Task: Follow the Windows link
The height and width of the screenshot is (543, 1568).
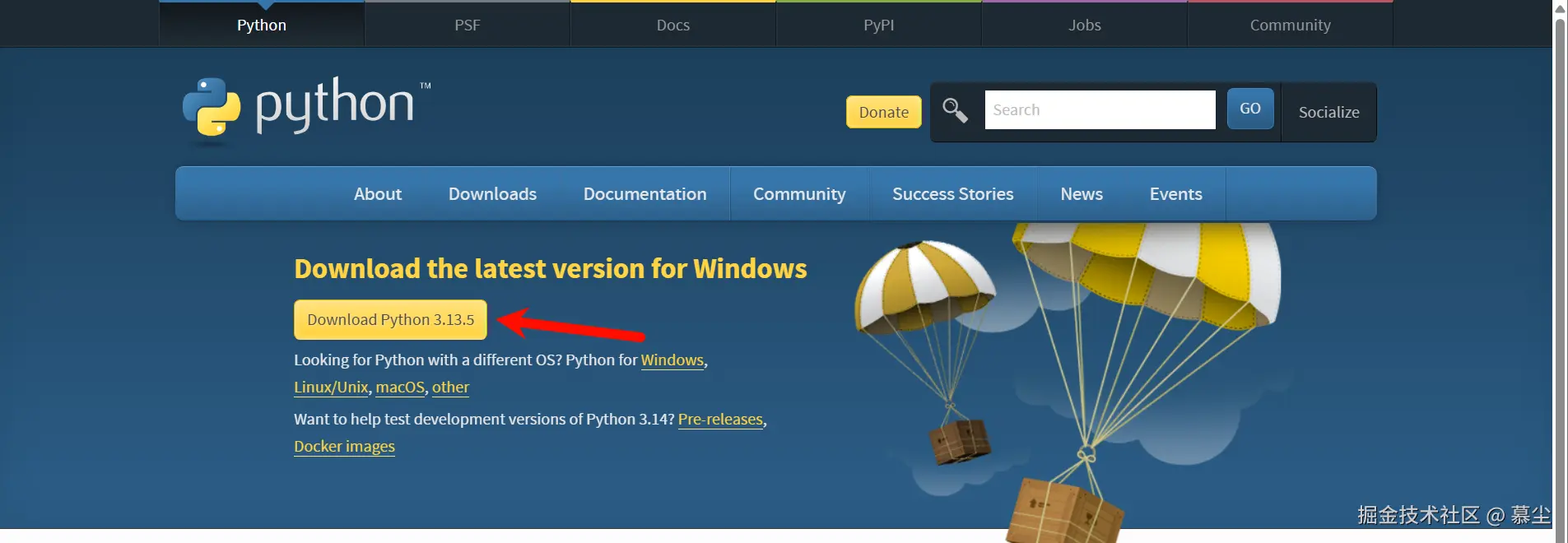Action: pos(672,360)
